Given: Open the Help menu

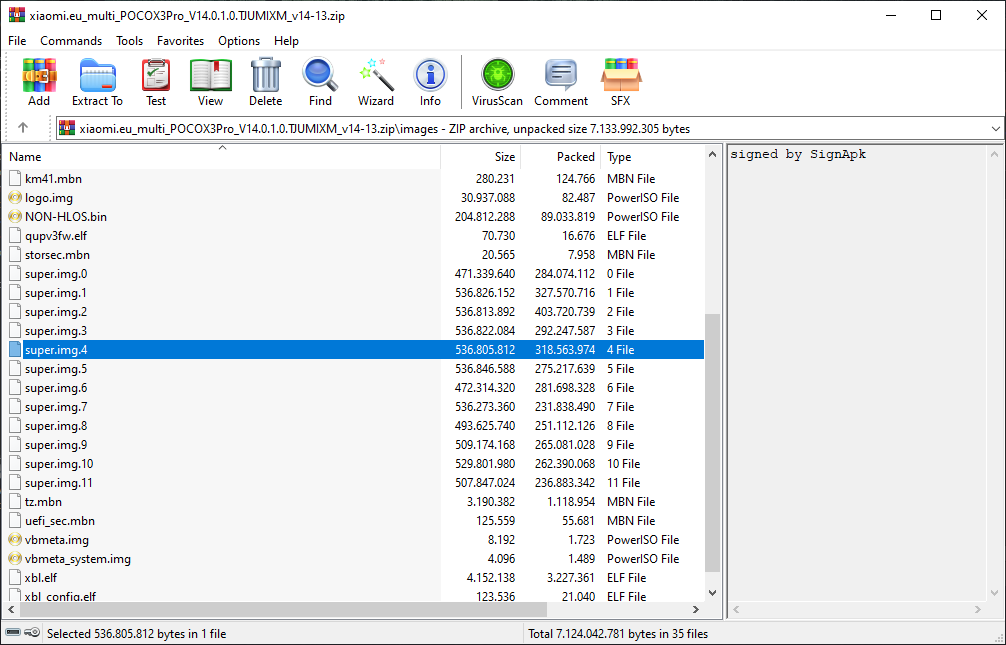Looking at the screenshot, I should (286, 40).
